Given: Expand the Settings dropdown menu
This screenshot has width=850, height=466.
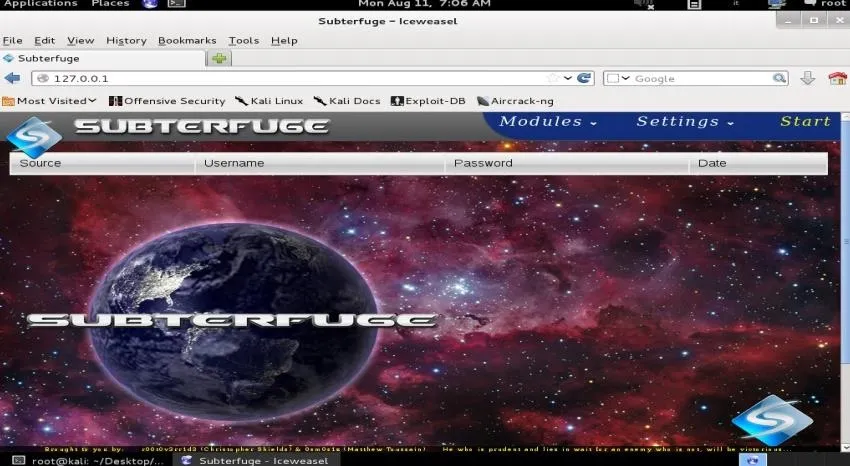Looking at the screenshot, I should point(685,121).
